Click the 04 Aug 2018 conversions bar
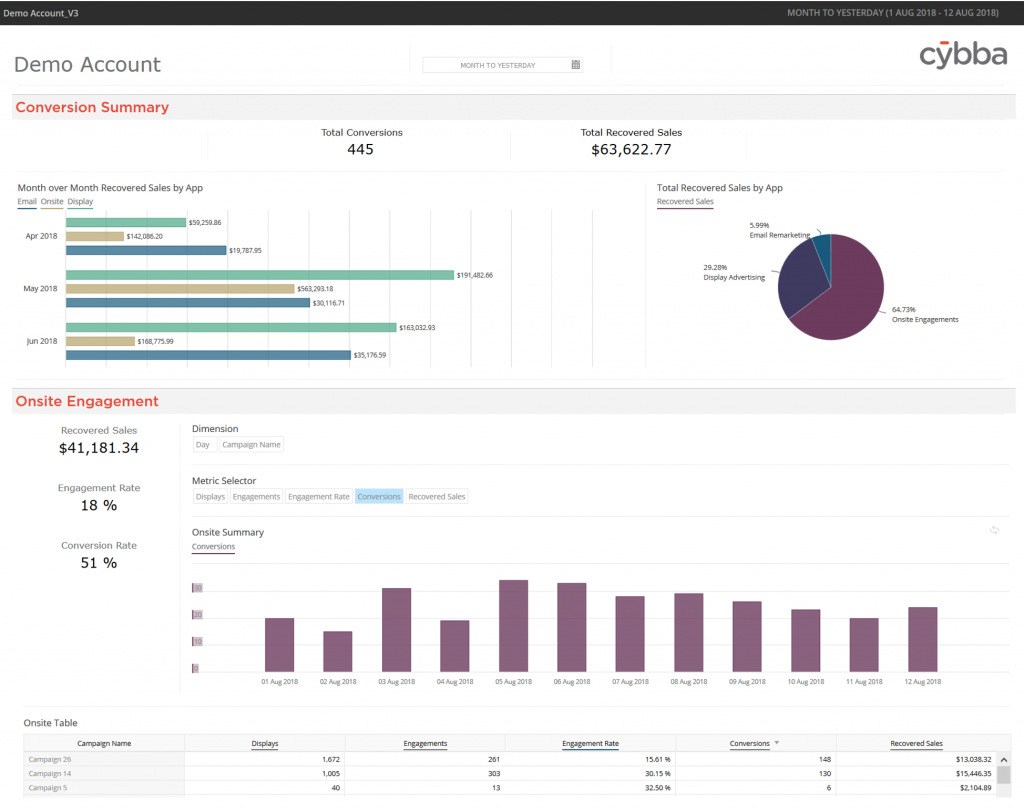The height and width of the screenshot is (810, 1024). (455, 646)
